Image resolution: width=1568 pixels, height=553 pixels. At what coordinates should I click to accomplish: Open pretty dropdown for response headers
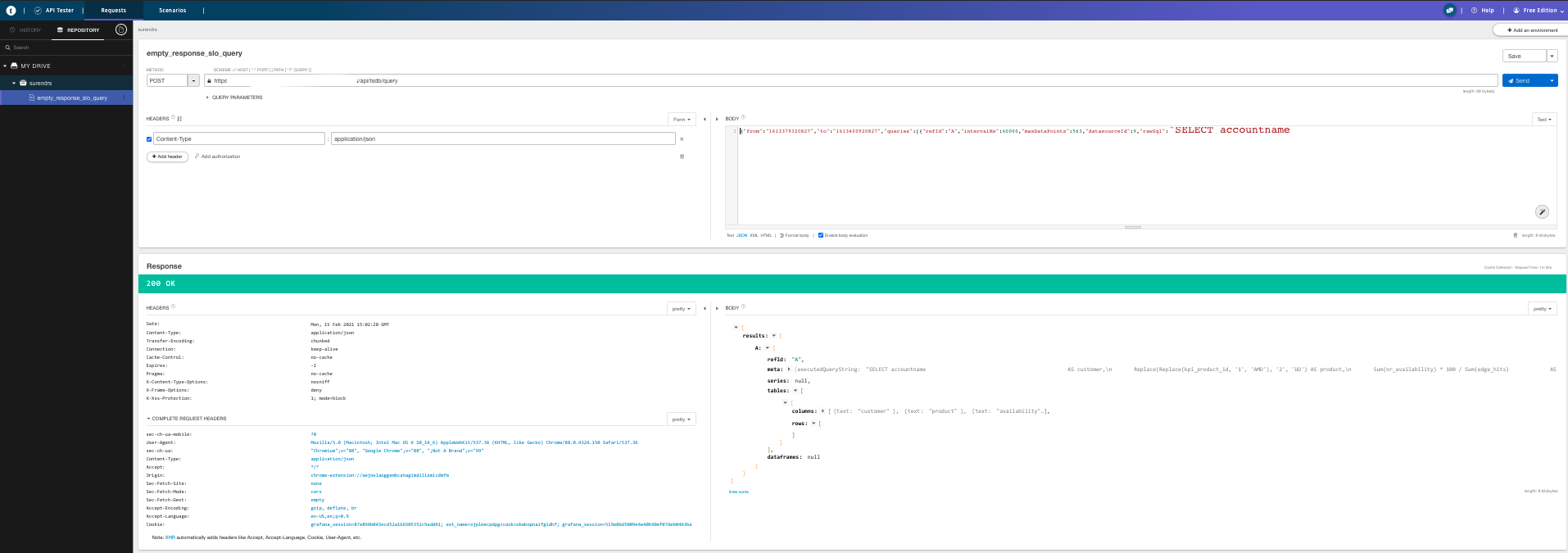(682, 309)
